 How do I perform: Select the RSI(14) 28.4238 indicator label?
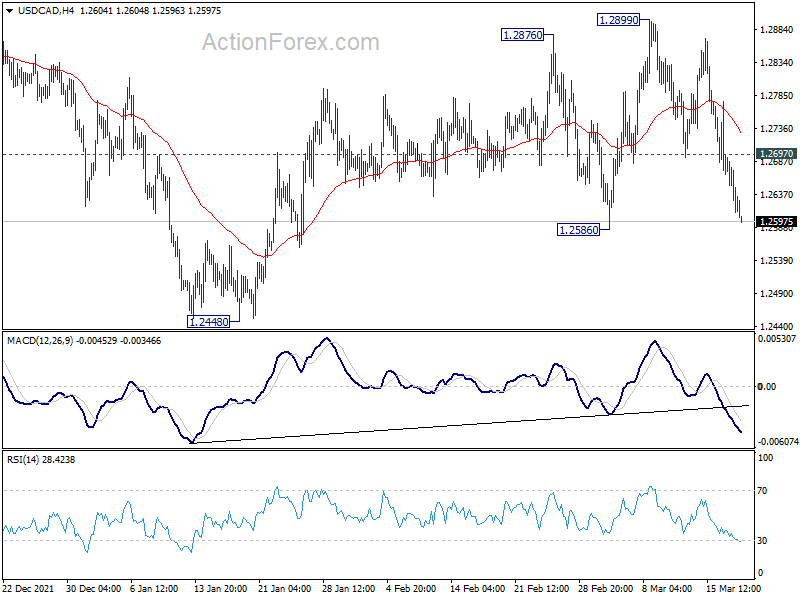[x=41, y=460]
